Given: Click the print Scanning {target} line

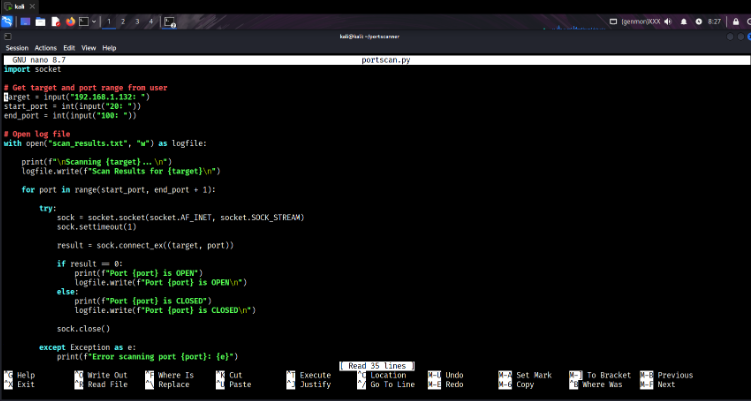Looking at the screenshot, I should click(96, 162).
